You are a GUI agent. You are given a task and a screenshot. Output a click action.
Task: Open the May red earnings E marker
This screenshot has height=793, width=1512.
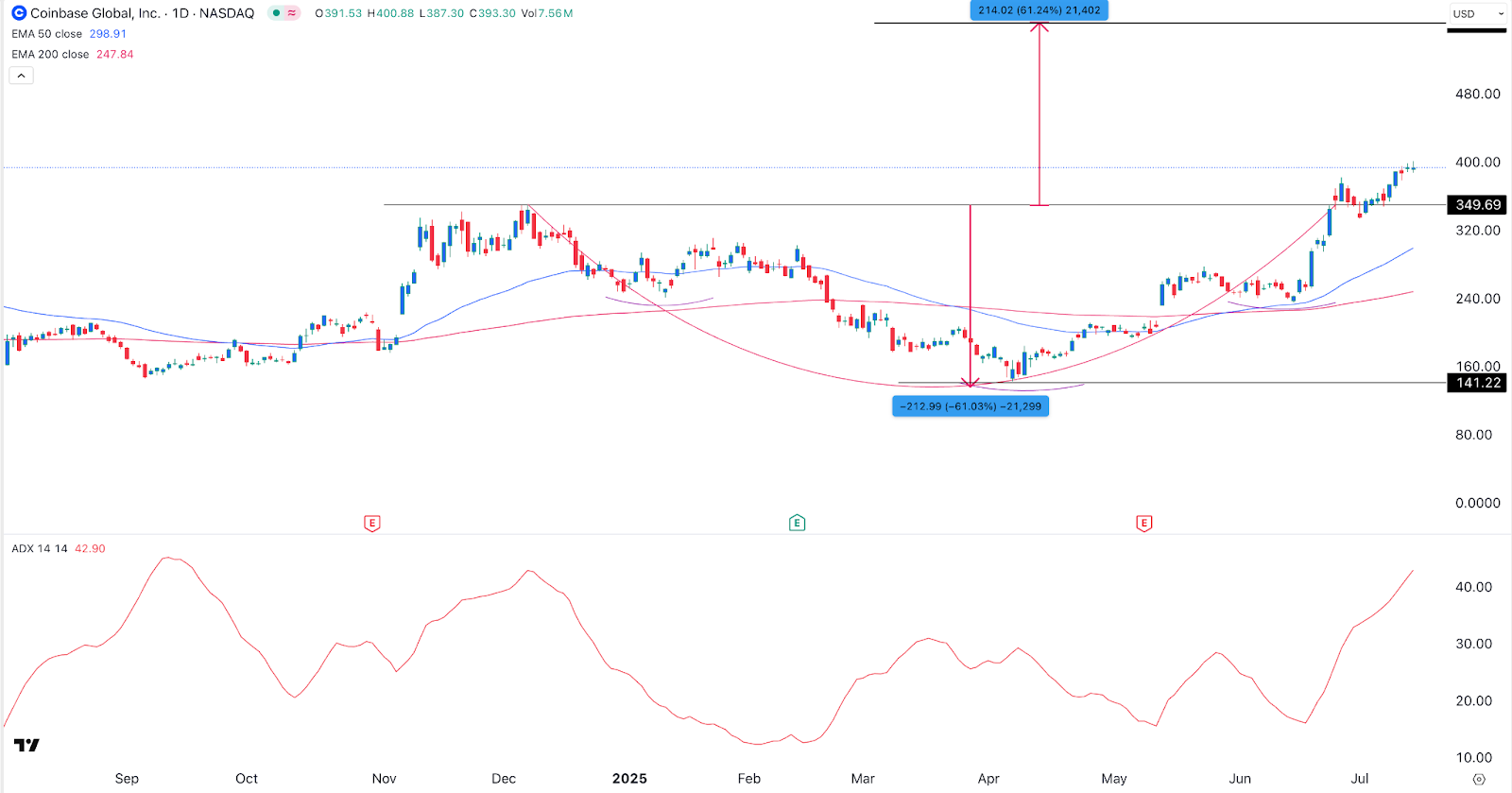1144,523
